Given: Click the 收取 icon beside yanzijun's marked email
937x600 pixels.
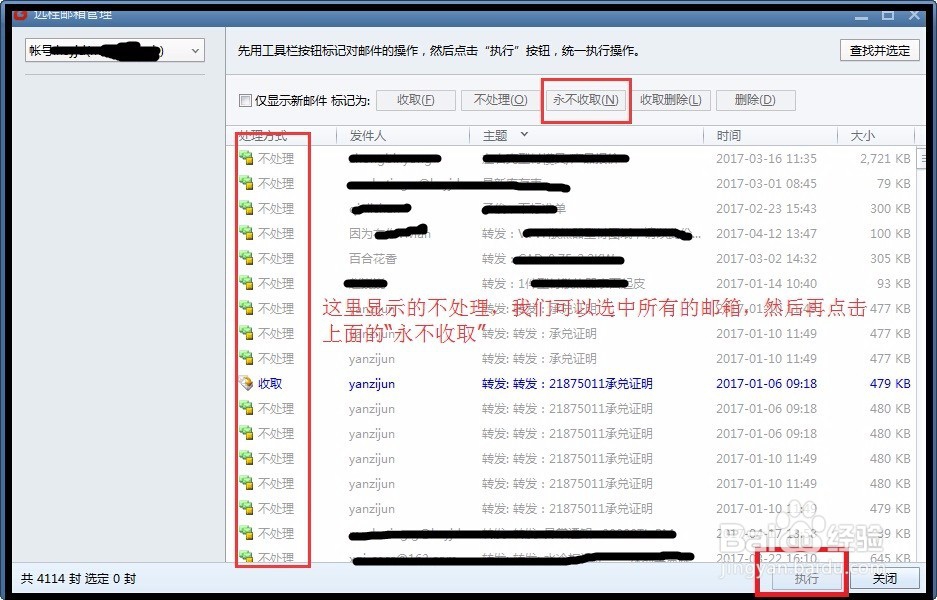Looking at the screenshot, I should (245, 383).
